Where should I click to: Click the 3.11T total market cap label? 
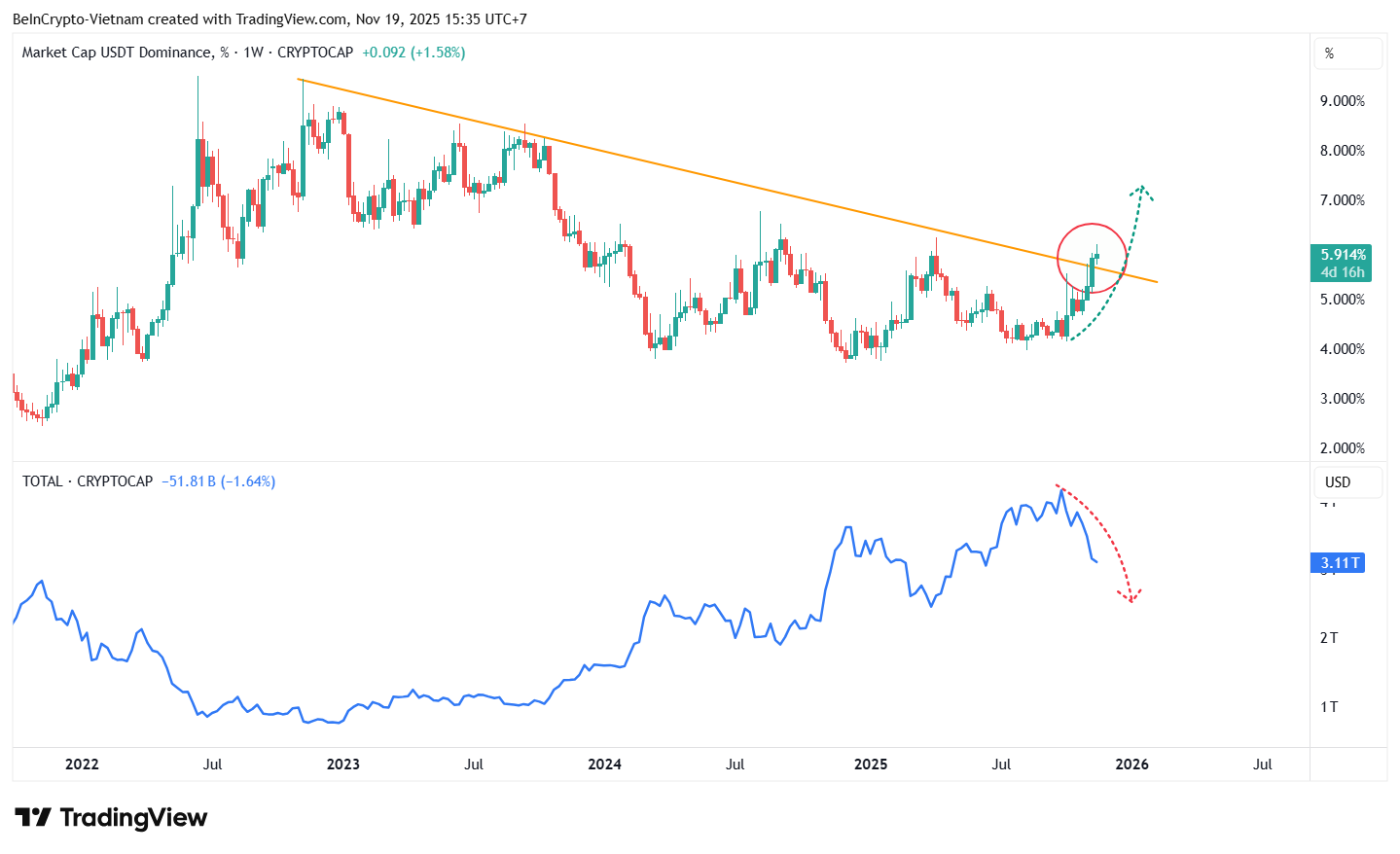(x=1338, y=562)
